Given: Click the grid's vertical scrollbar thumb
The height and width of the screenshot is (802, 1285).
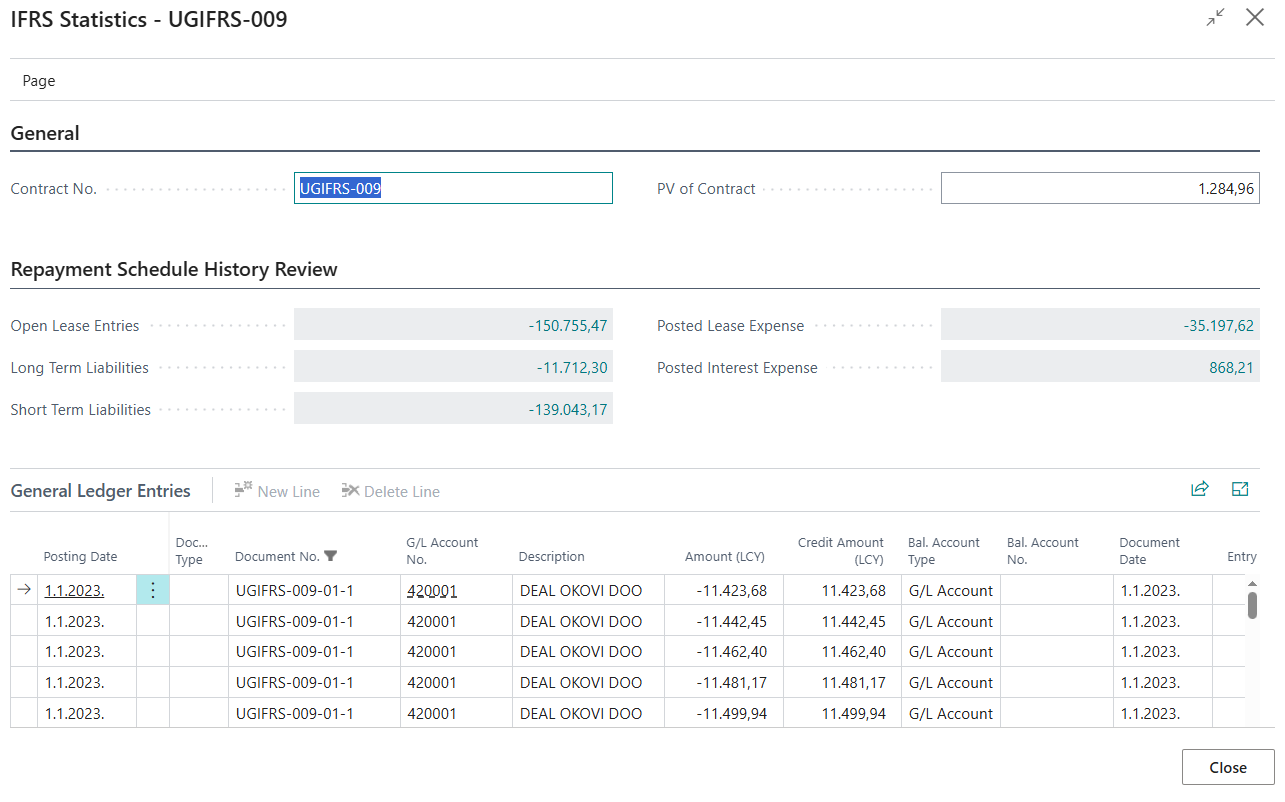Looking at the screenshot, I should point(1252,605).
